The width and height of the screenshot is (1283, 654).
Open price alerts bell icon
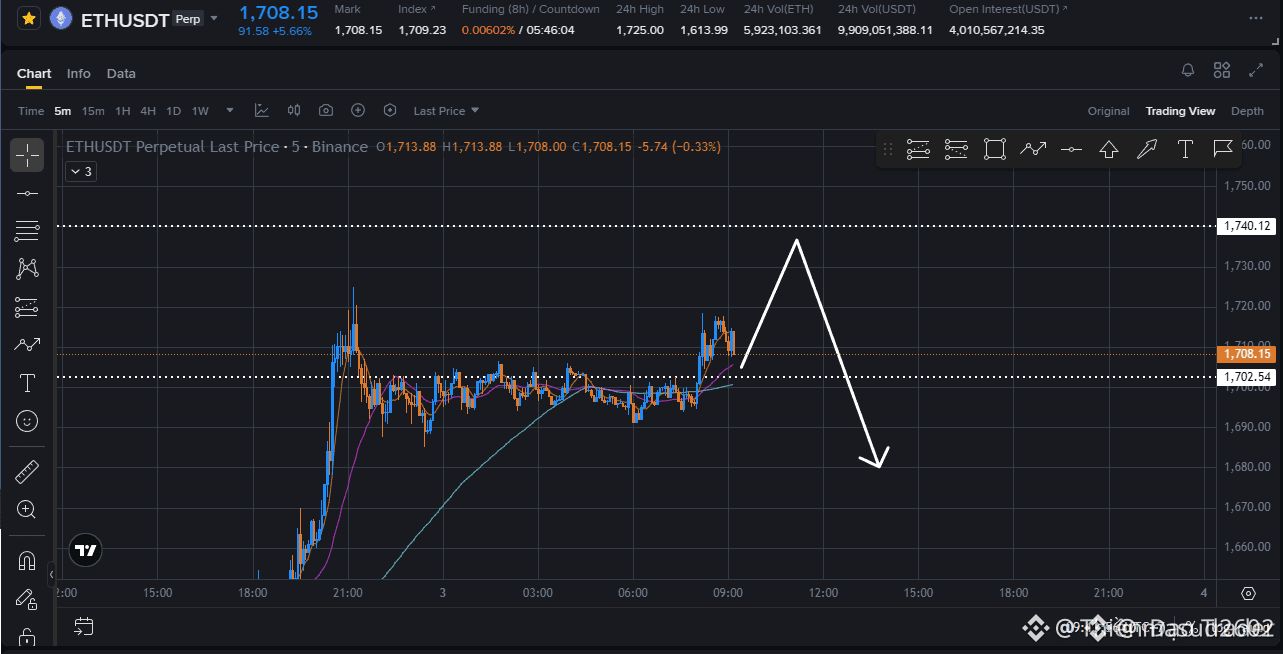[x=1188, y=70]
